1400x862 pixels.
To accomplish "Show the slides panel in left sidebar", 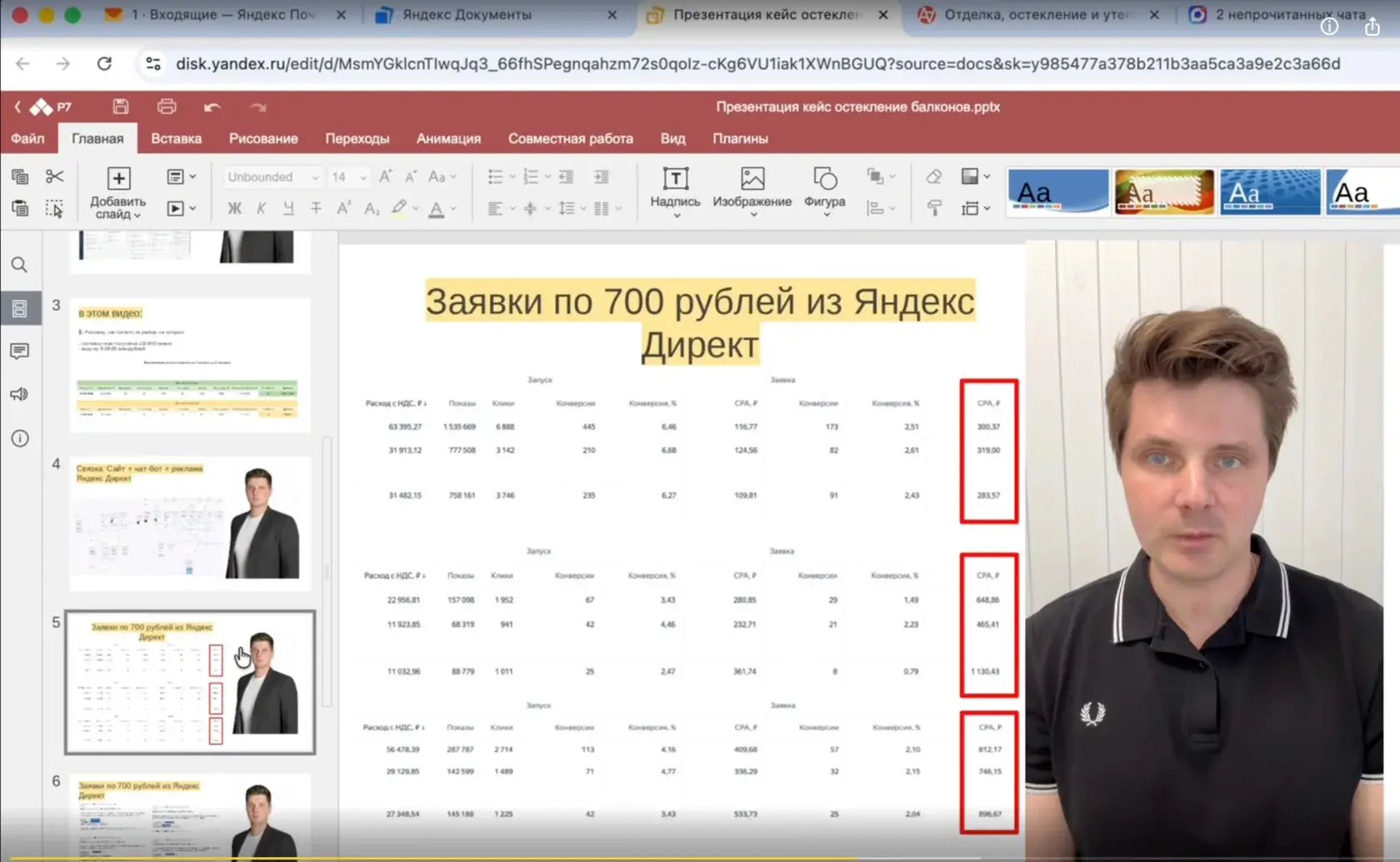I will [x=19, y=308].
